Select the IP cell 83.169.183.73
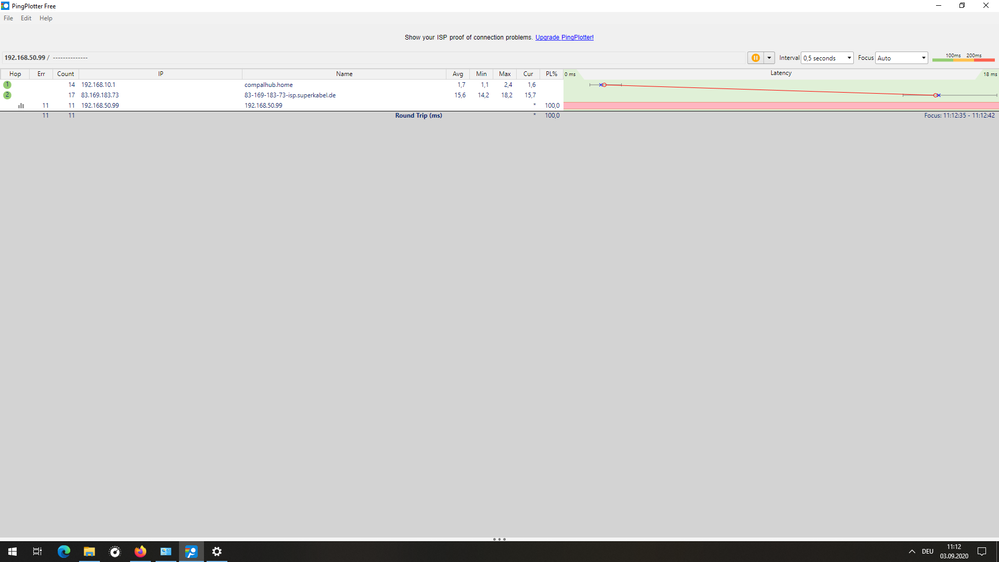Image resolution: width=999 pixels, height=562 pixels. pos(100,95)
